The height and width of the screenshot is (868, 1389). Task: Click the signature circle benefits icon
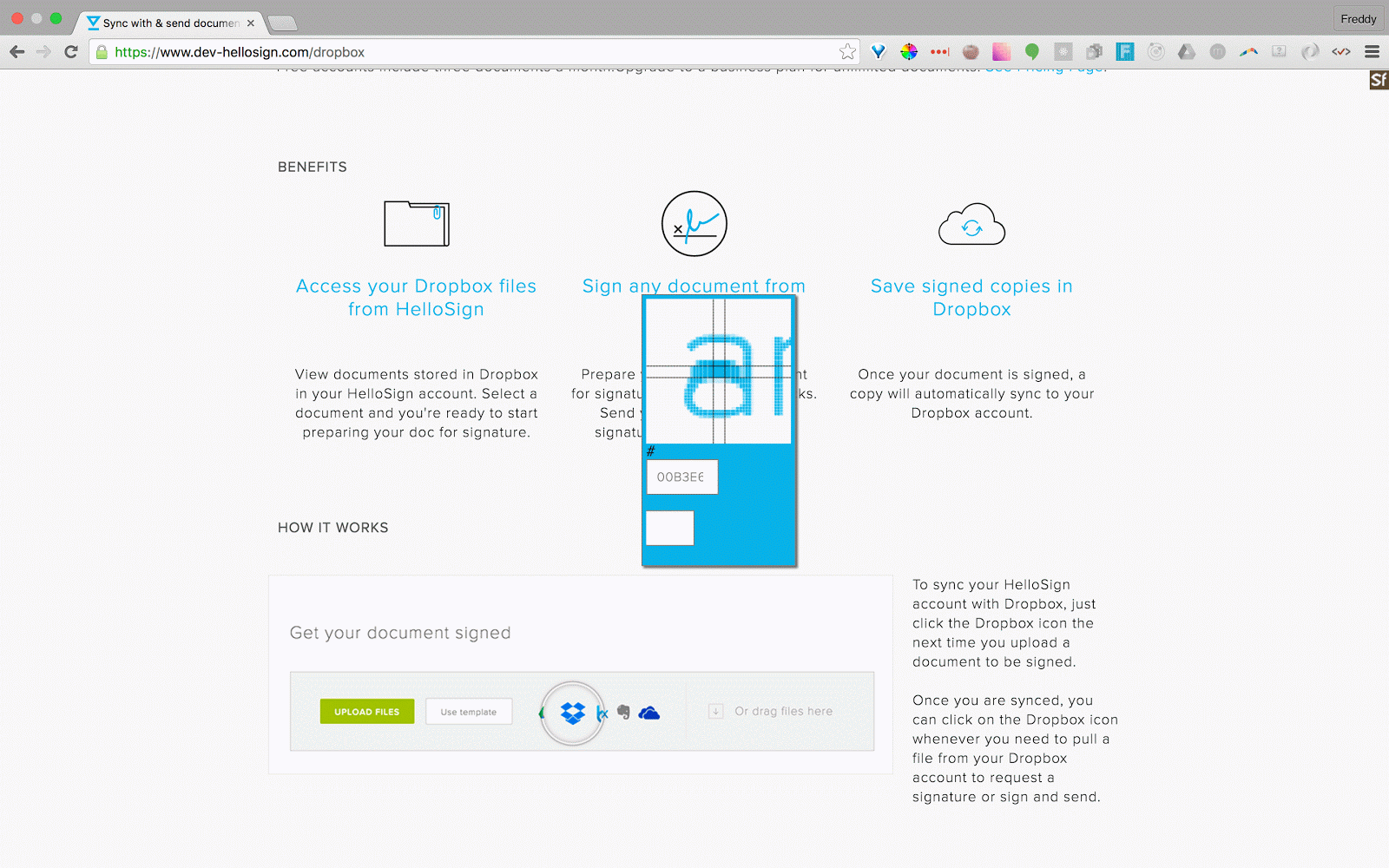coord(694,223)
